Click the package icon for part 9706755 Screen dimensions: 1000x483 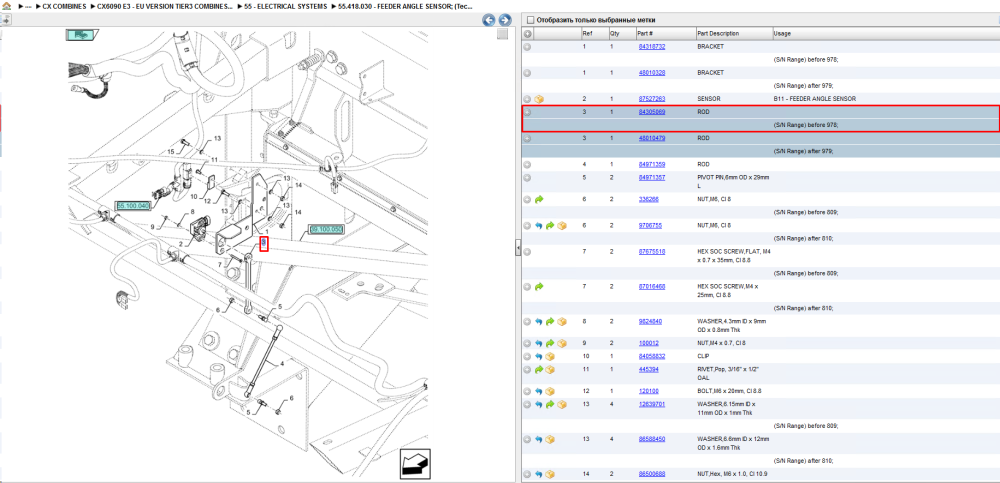tap(562, 226)
